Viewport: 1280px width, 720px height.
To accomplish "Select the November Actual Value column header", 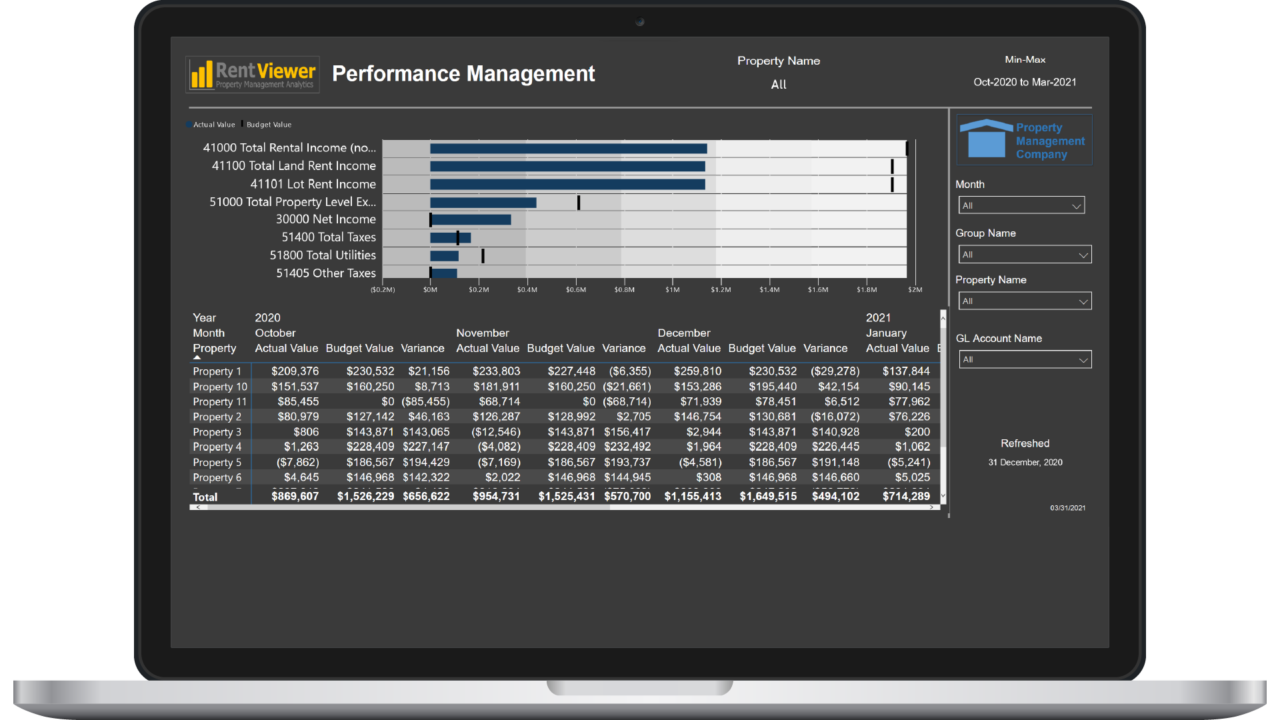I will point(487,348).
